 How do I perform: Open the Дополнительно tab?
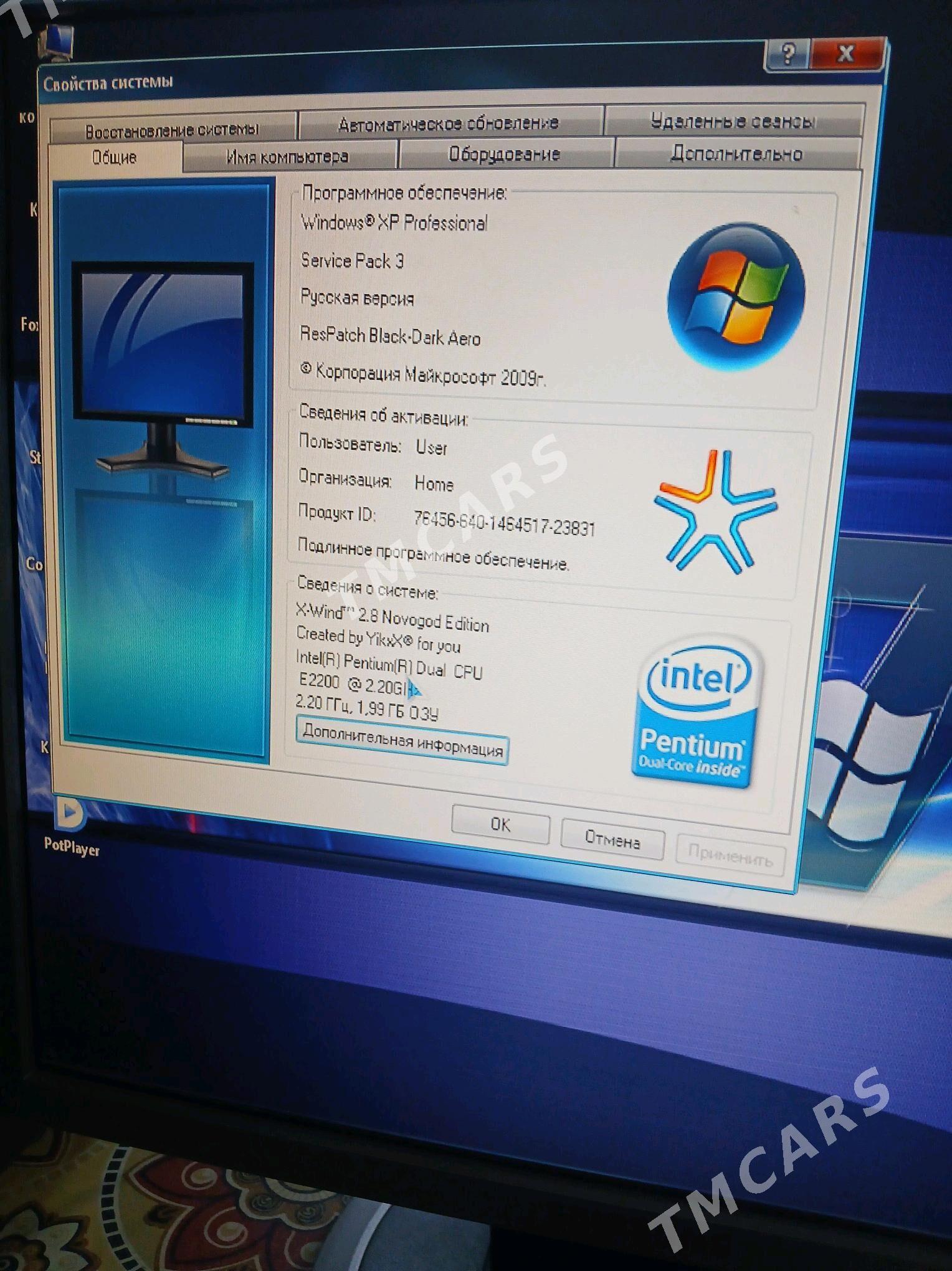coord(736,153)
